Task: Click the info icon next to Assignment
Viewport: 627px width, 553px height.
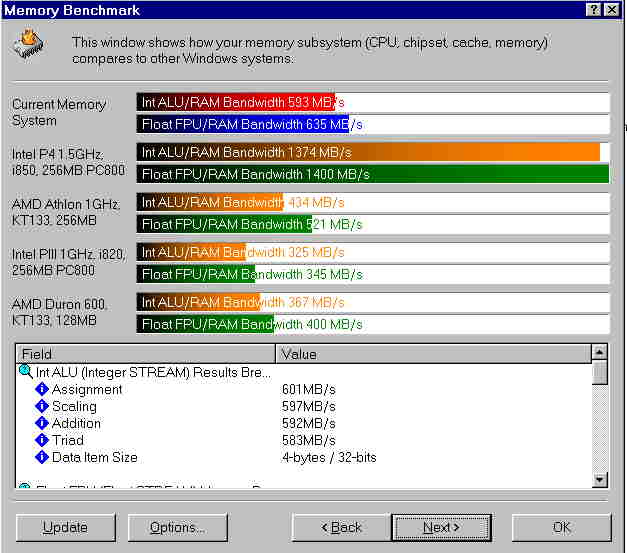Action: coord(42,389)
